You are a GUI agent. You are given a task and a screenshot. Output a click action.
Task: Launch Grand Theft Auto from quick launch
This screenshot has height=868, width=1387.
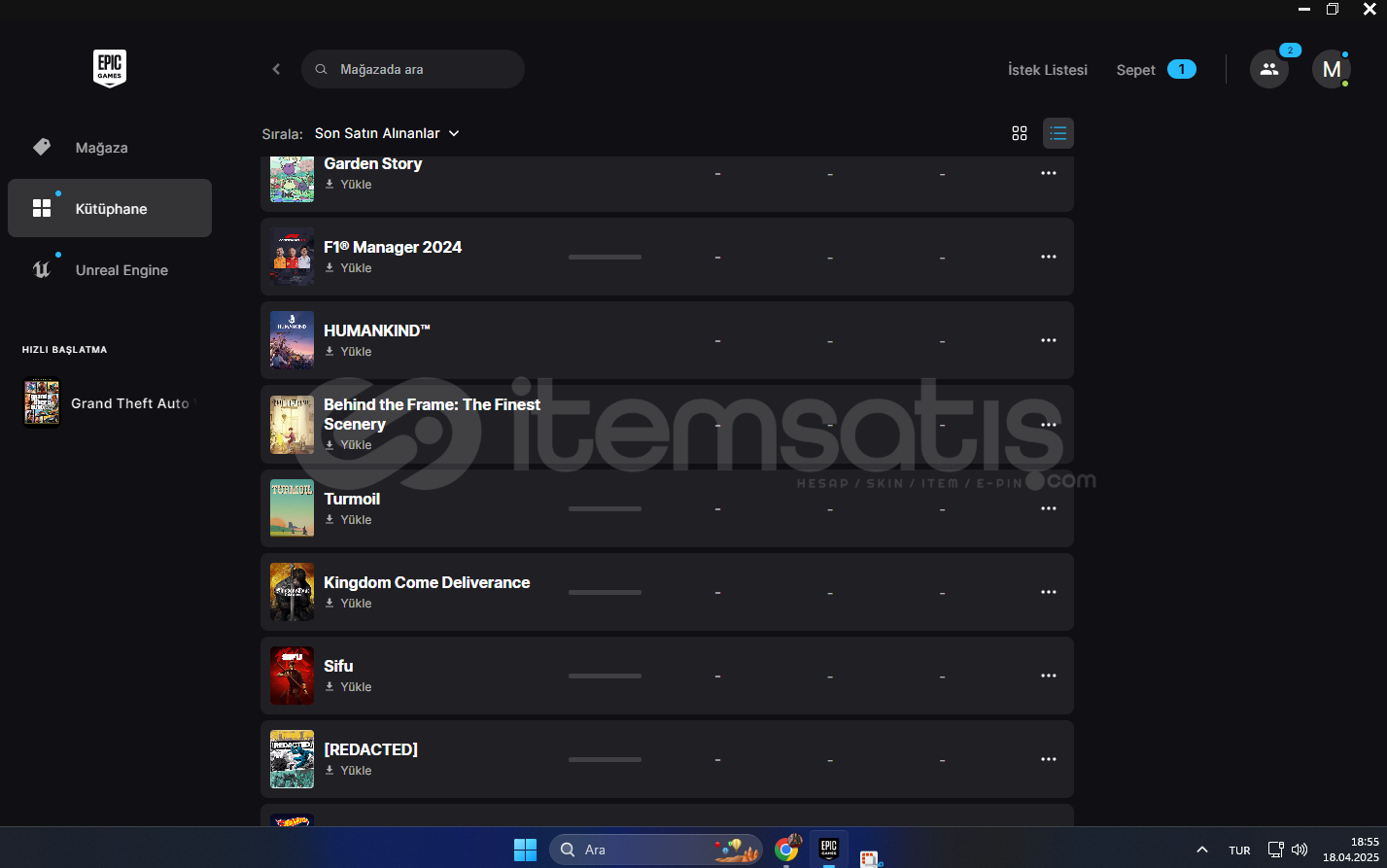pos(110,402)
